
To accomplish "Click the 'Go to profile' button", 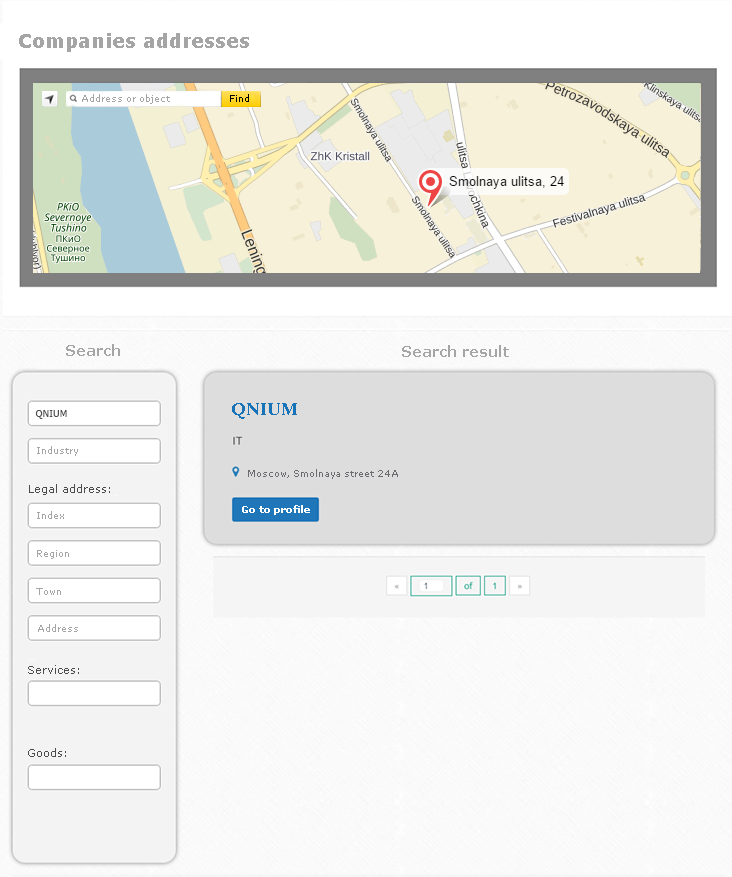I will (x=276, y=510).
